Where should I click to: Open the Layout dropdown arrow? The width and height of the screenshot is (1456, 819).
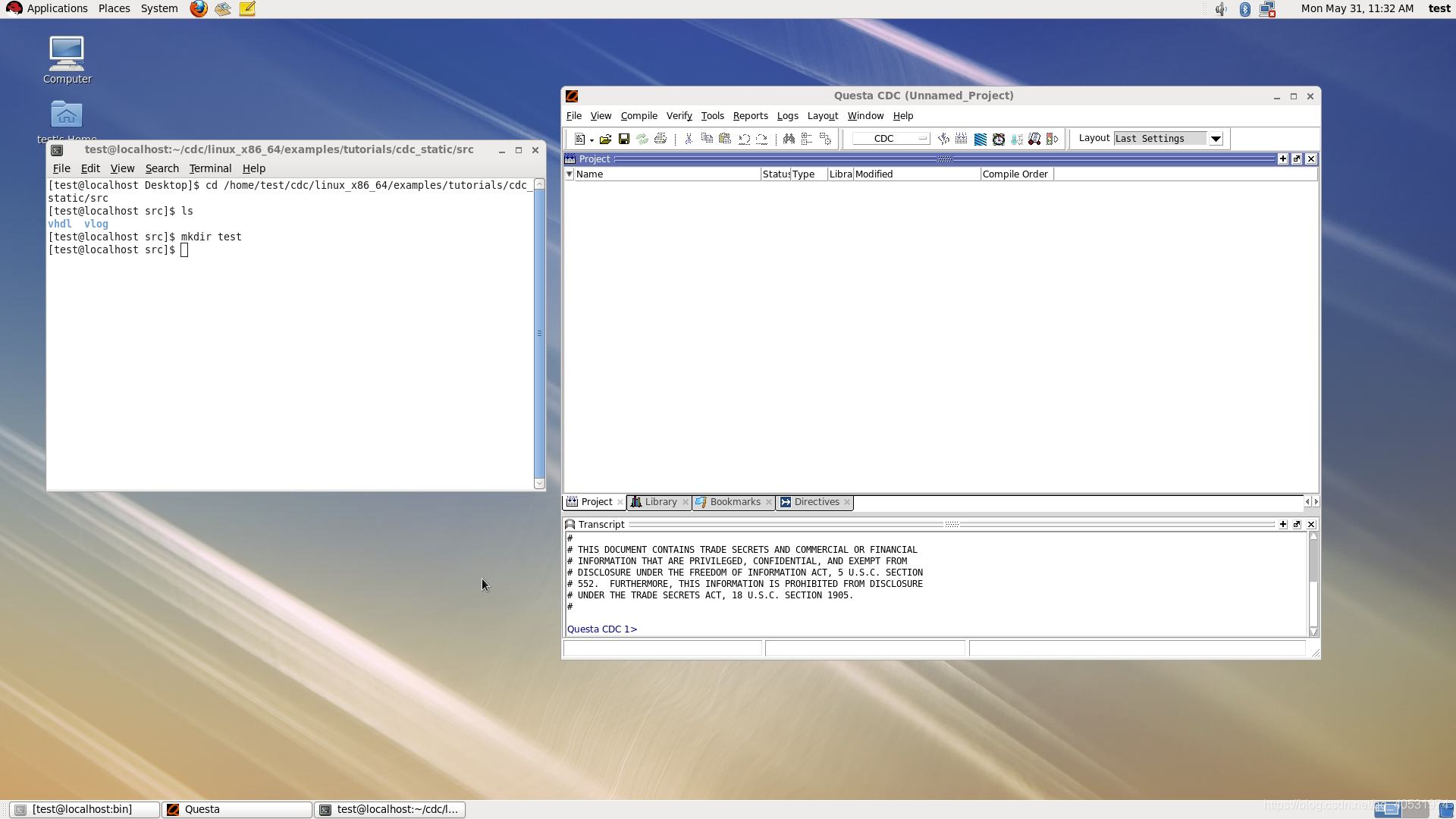pyautogui.click(x=1216, y=139)
